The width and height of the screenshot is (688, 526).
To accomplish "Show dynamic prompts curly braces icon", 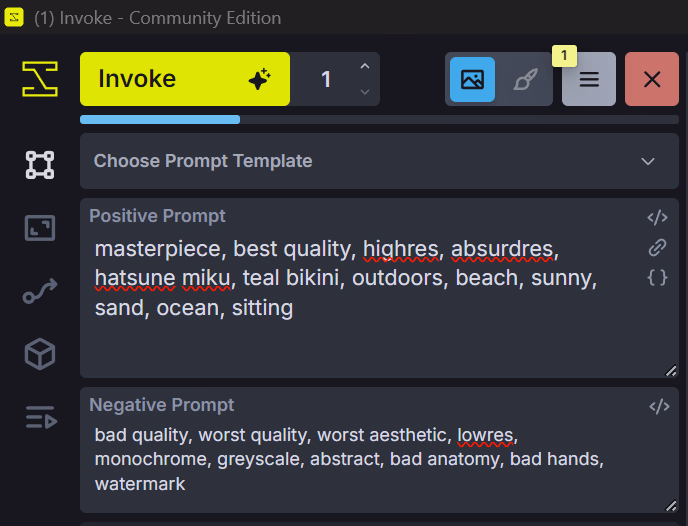I will 657,278.
